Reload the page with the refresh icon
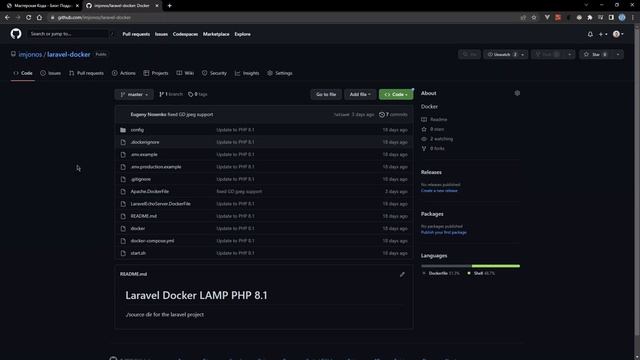Screen dimensions: 640x360 coord(29,18)
